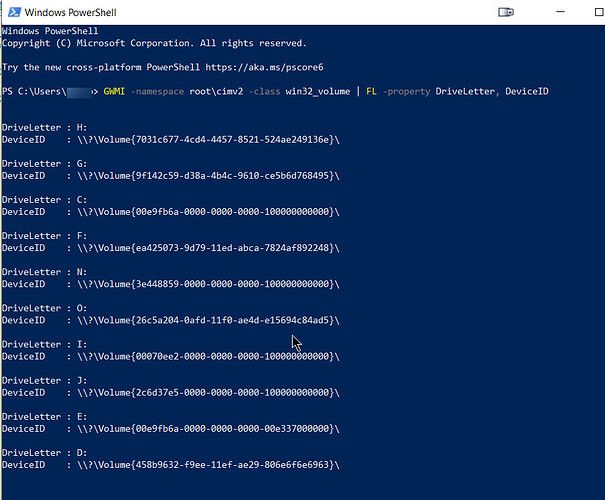Click the DriveLetter E: line
Screen dimensions: 605x500
44,417
